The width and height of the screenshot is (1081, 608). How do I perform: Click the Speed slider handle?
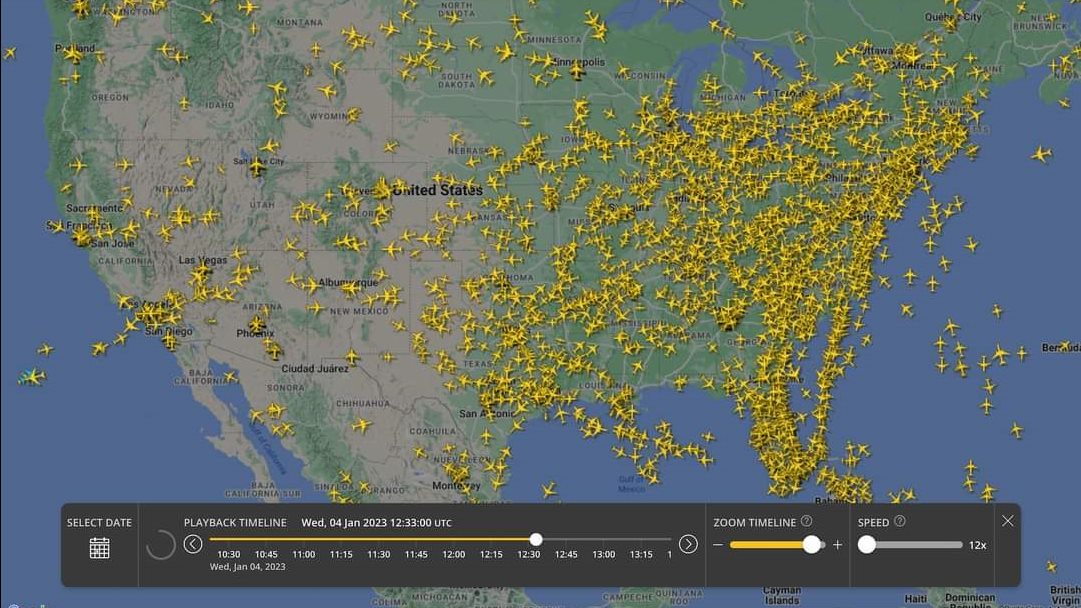click(x=866, y=545)
